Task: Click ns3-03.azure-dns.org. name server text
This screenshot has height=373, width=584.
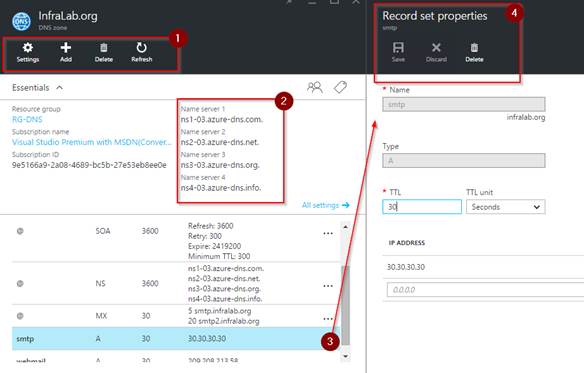Action: (220, 165)
